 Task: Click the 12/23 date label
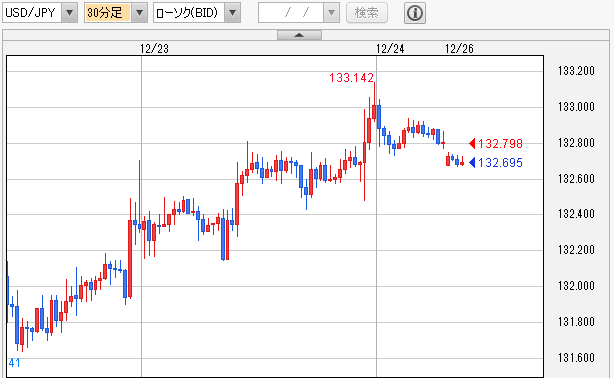point(154,49)
